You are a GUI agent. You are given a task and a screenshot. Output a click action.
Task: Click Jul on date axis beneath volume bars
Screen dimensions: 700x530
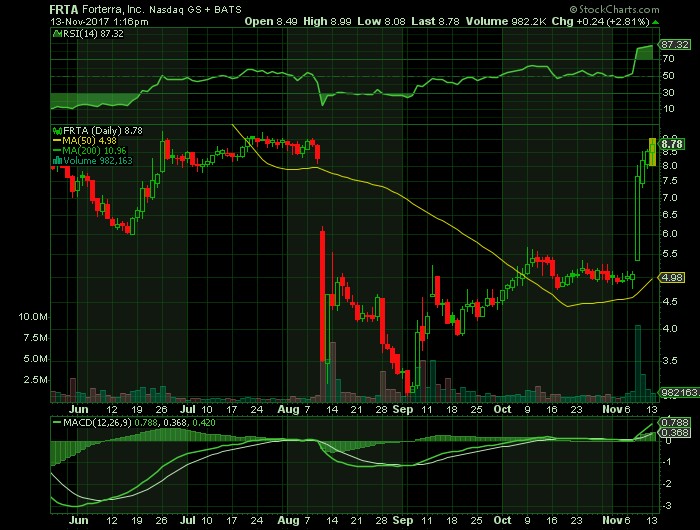pyautogui.click(x=188, y=409)
